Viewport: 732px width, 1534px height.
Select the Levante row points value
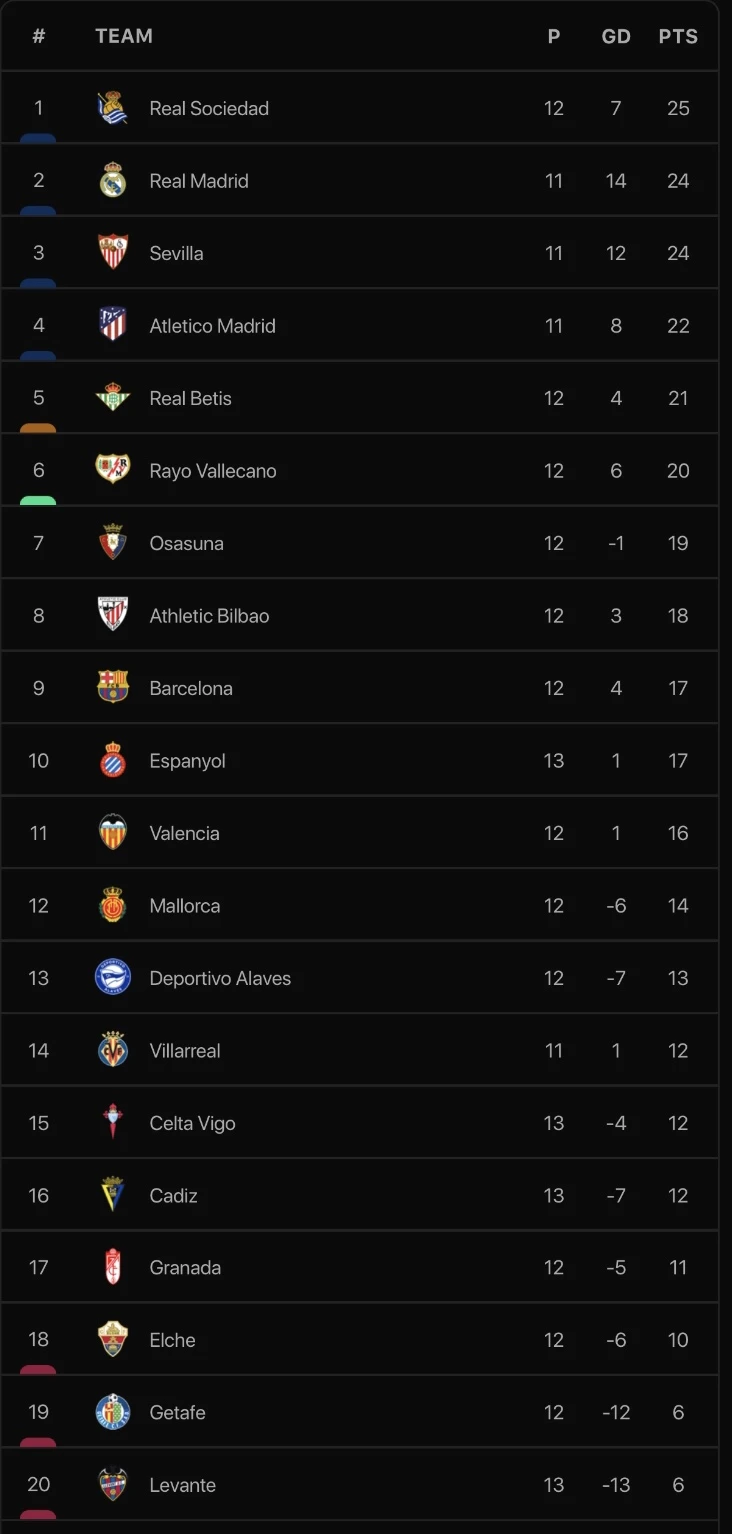[x=678, y=1485]
